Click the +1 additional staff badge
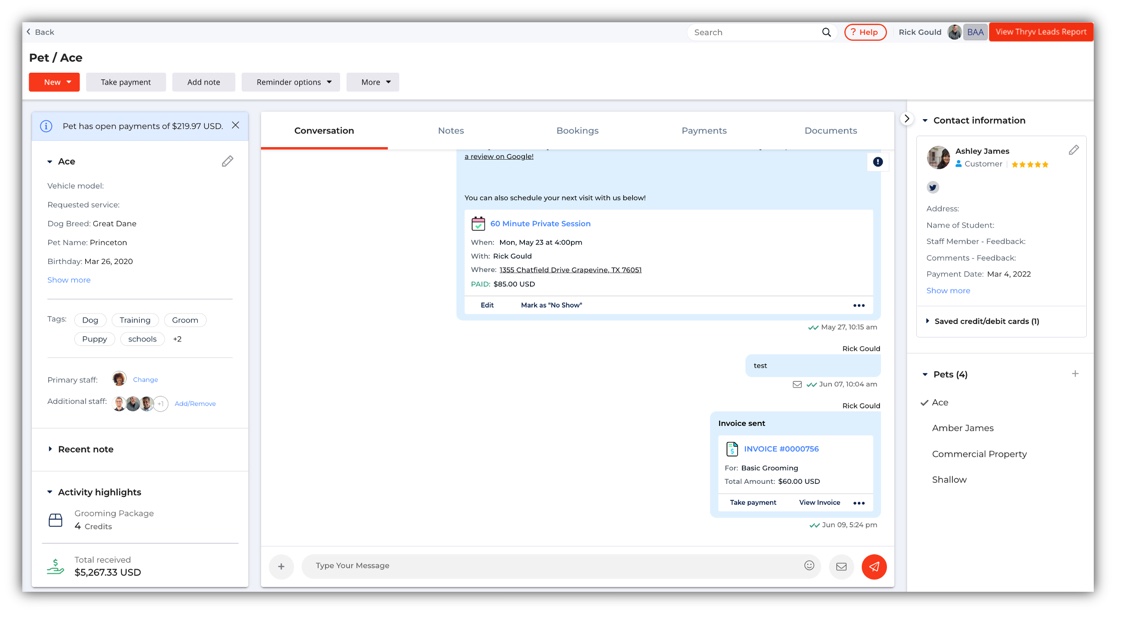 161,404
